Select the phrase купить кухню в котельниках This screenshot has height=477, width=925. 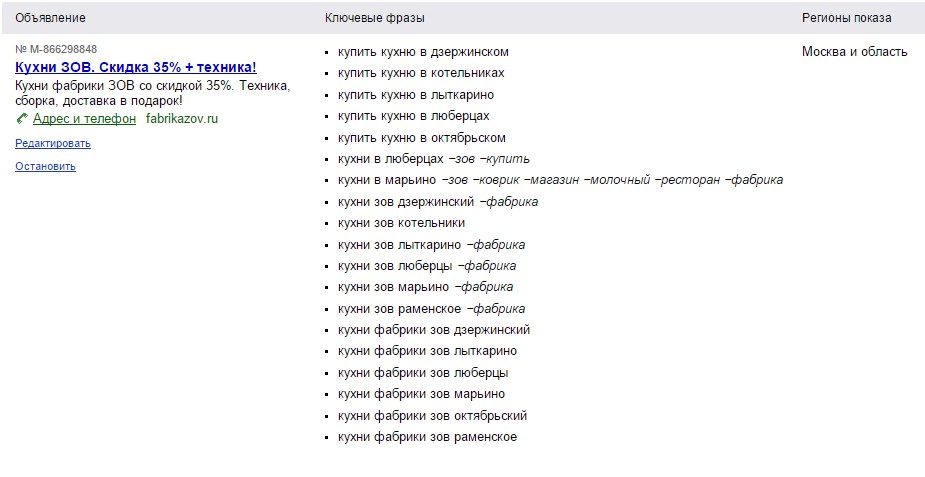click(x=421, y=73)
